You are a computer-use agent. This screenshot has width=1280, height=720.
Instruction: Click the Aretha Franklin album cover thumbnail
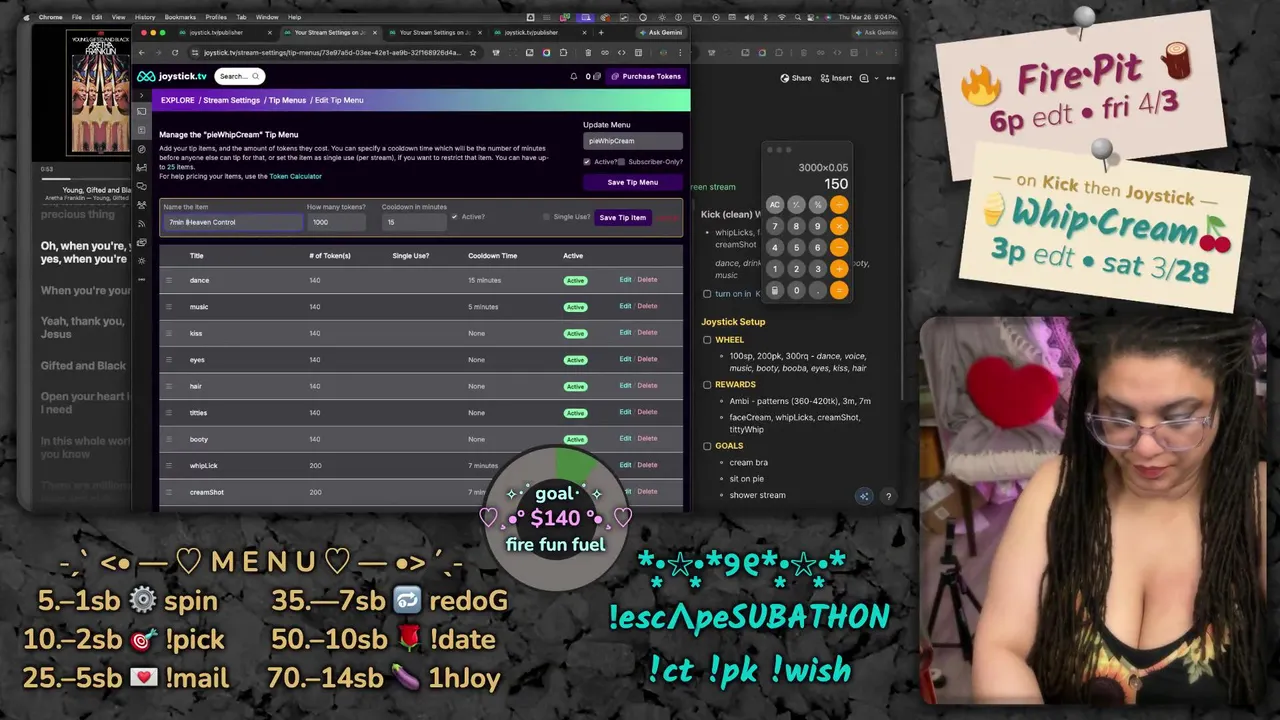98,91
